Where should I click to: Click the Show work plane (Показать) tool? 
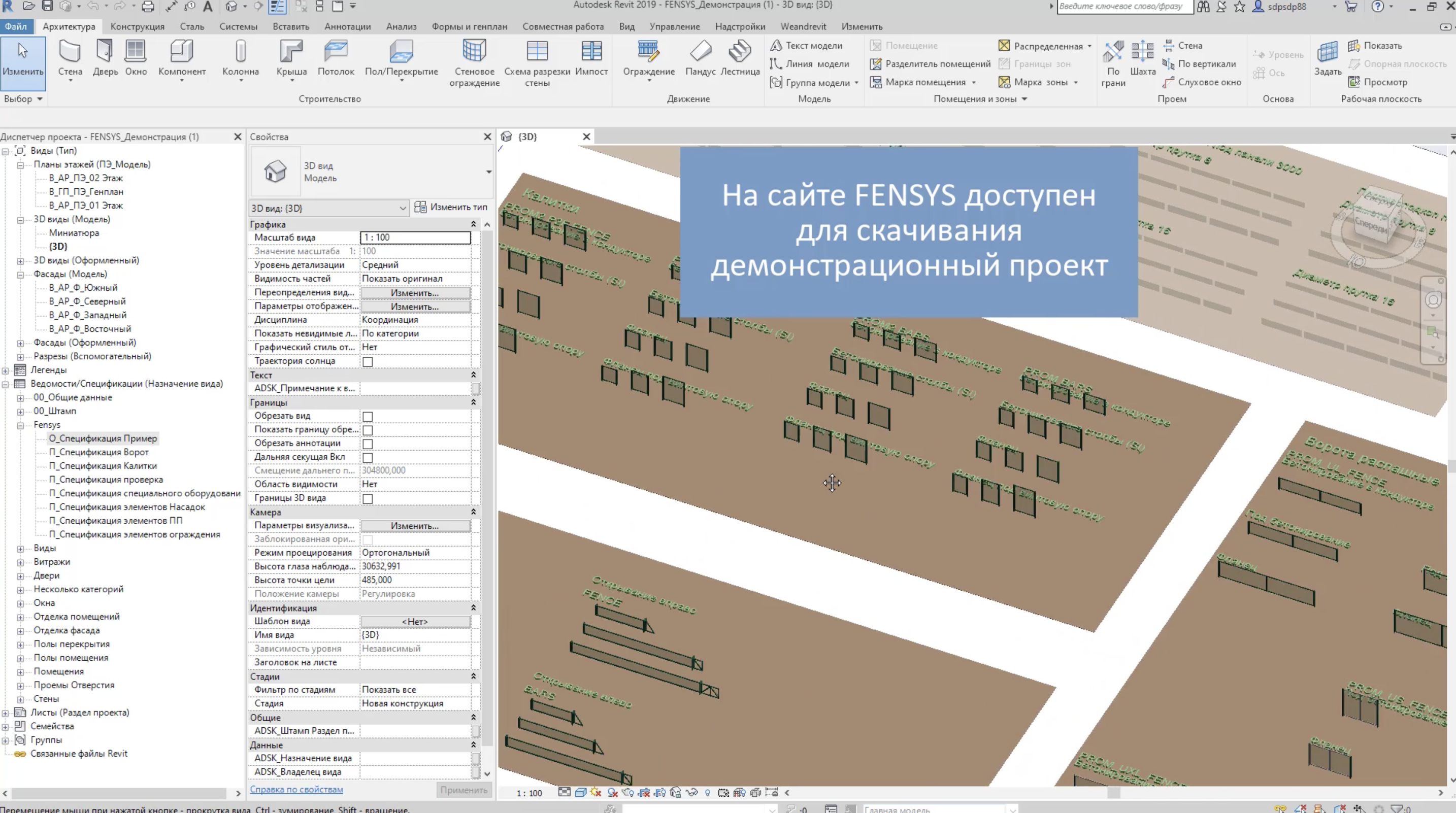[1375, 46]
